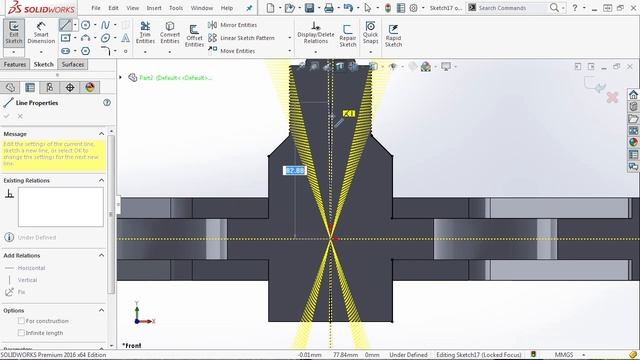This screenshot has height=360, width=640.
Task: Open the Appearances task pane icon
Action: coord(633,142)
